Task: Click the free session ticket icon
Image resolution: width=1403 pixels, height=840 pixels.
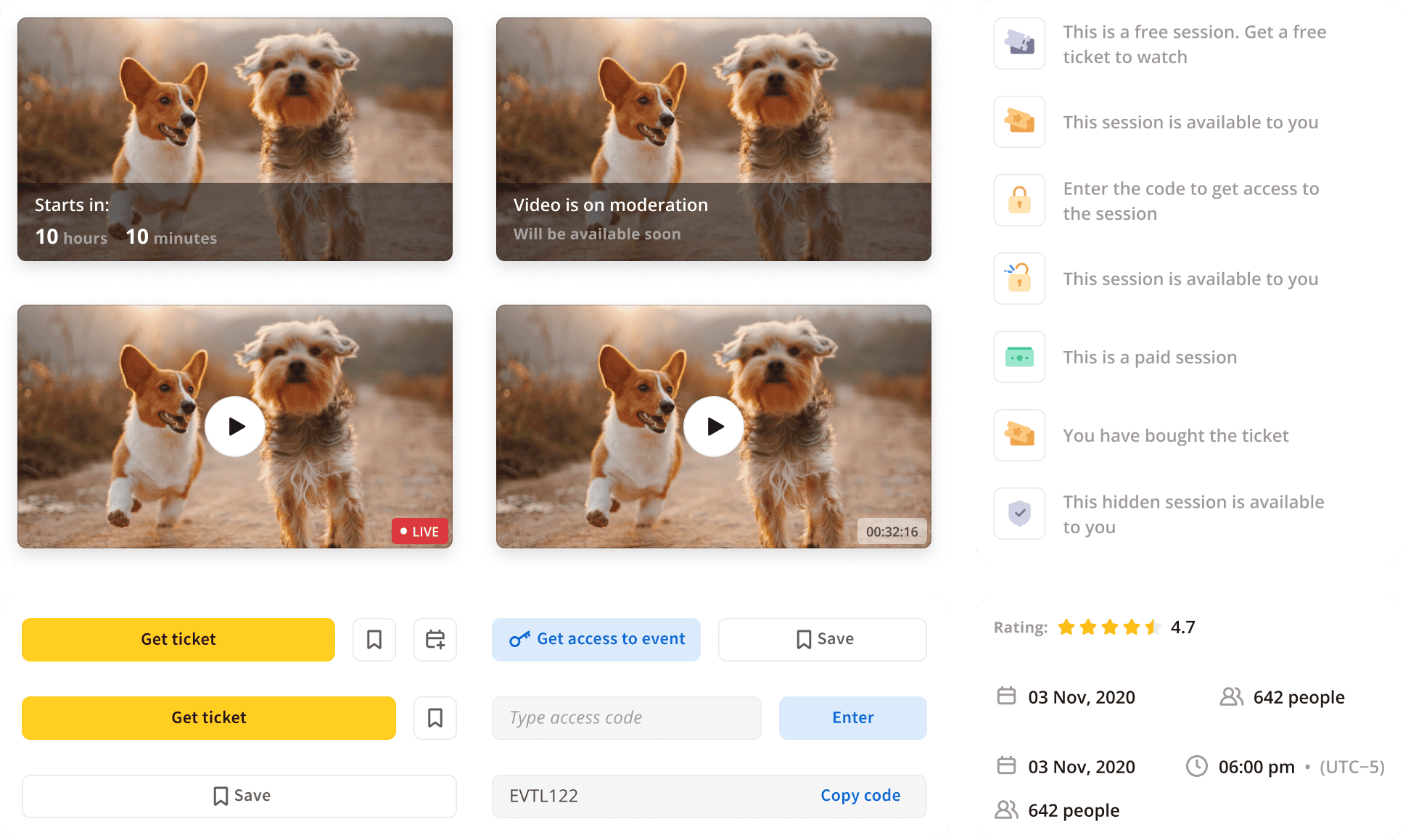Action: click(x=1019, y=44)
